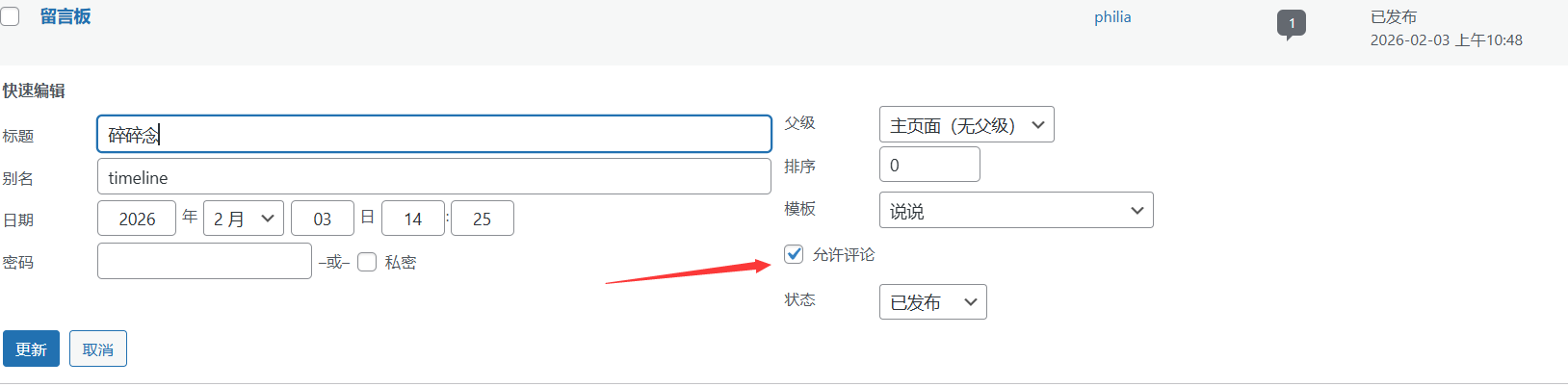This screenshot has width=1568, height=387.
Task: Select the 留言板 row checkbox
Action: 9,16
